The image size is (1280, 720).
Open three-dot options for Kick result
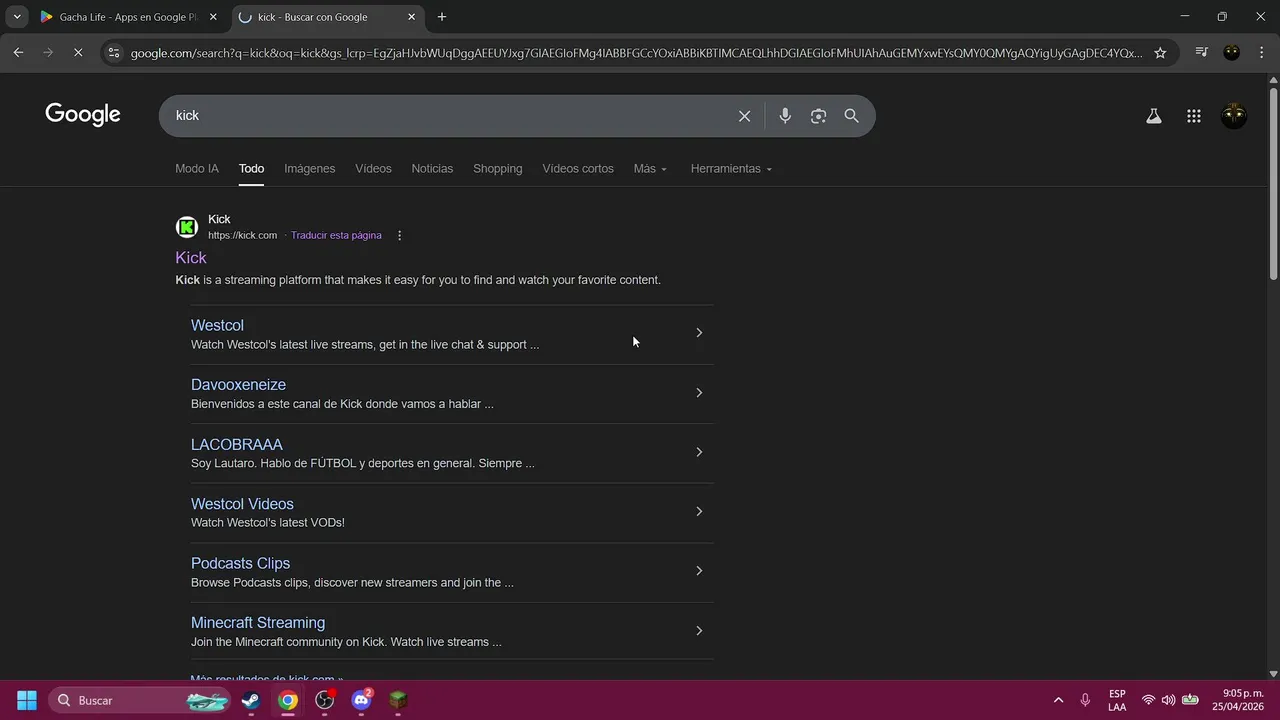399,236
